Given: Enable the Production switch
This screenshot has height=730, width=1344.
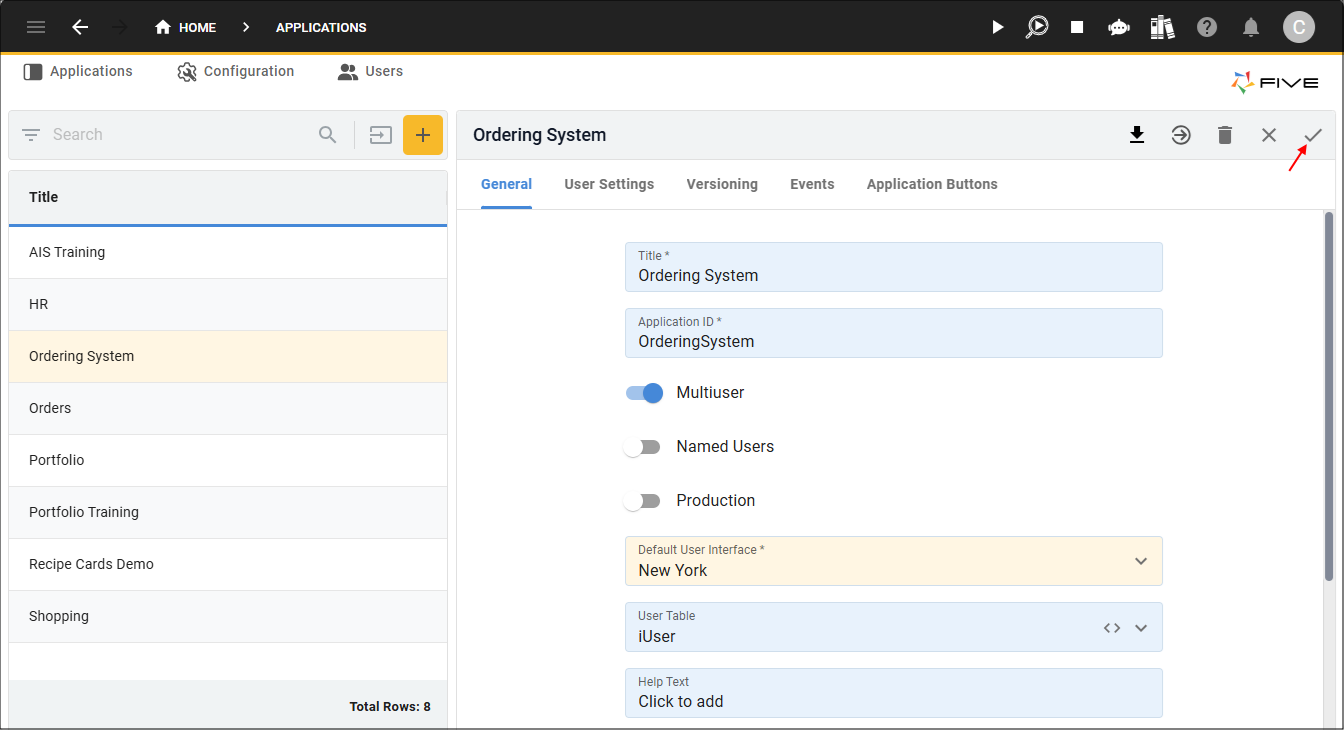Looking at the screenshot, I should (642, 501).
